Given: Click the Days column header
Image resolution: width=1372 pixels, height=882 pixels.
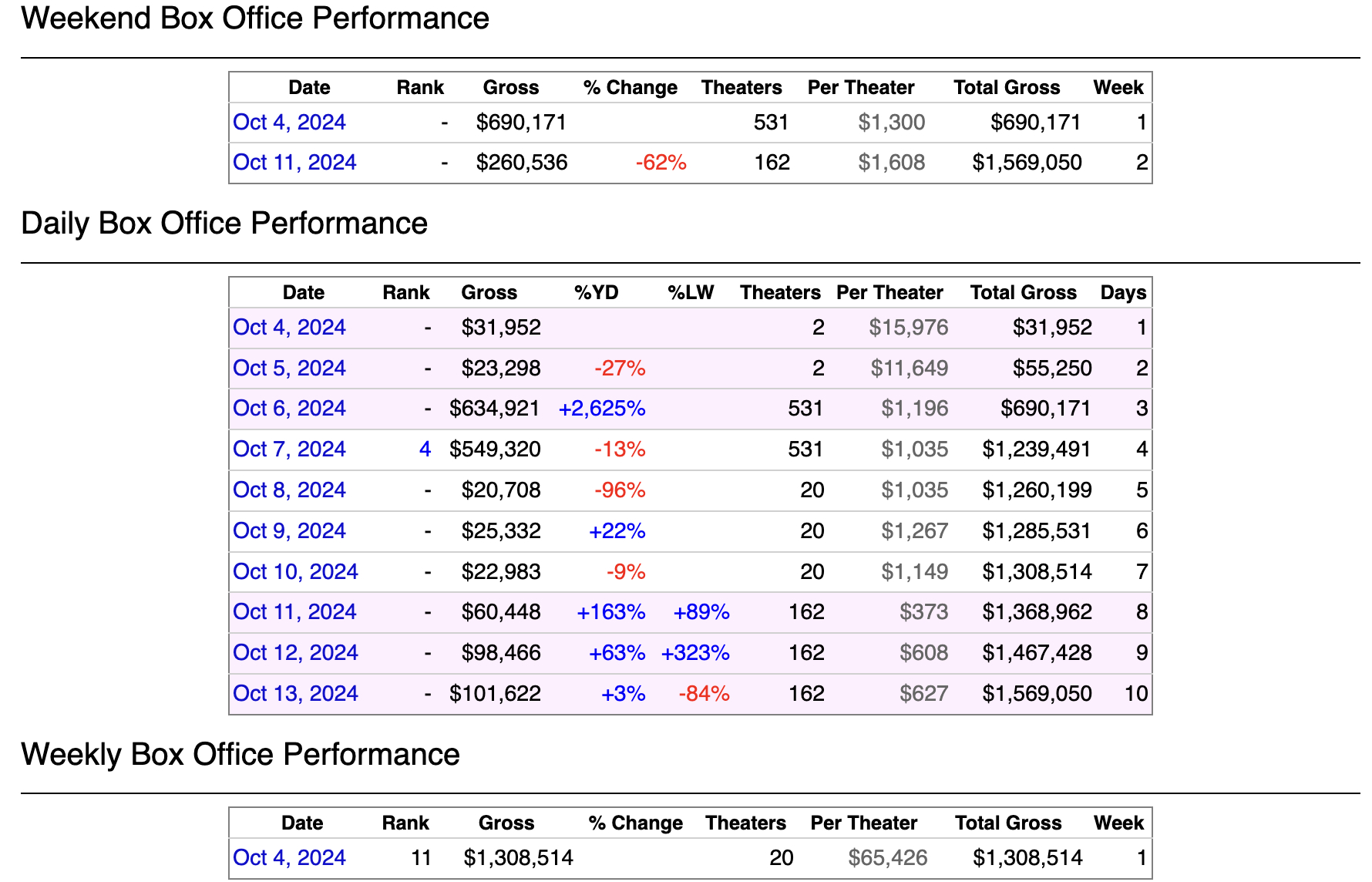Looking at the screenshot, I should 1123,293.
